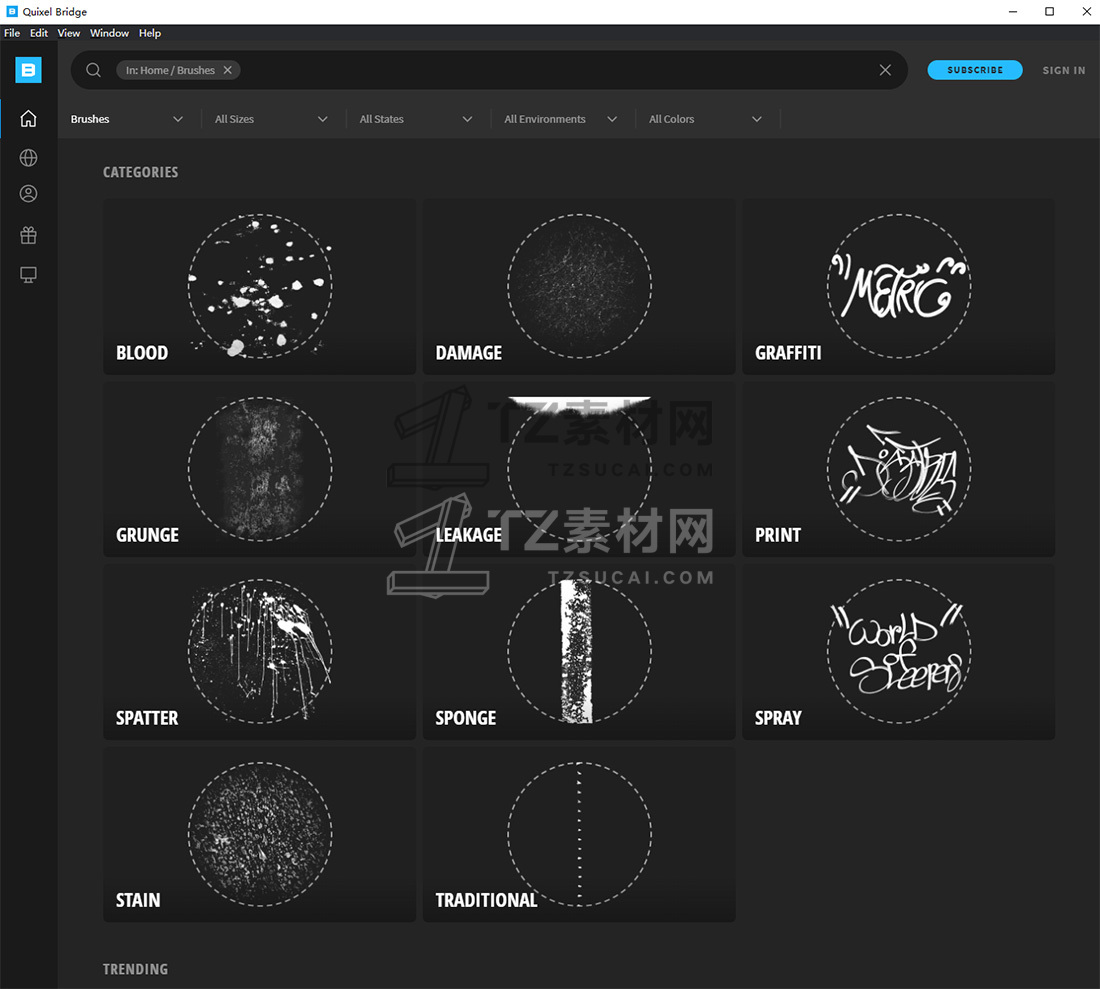The image size is (1100, 989).
Task: Click the Quixel Bridge logo icon
Action: click(x=28, y=70)
